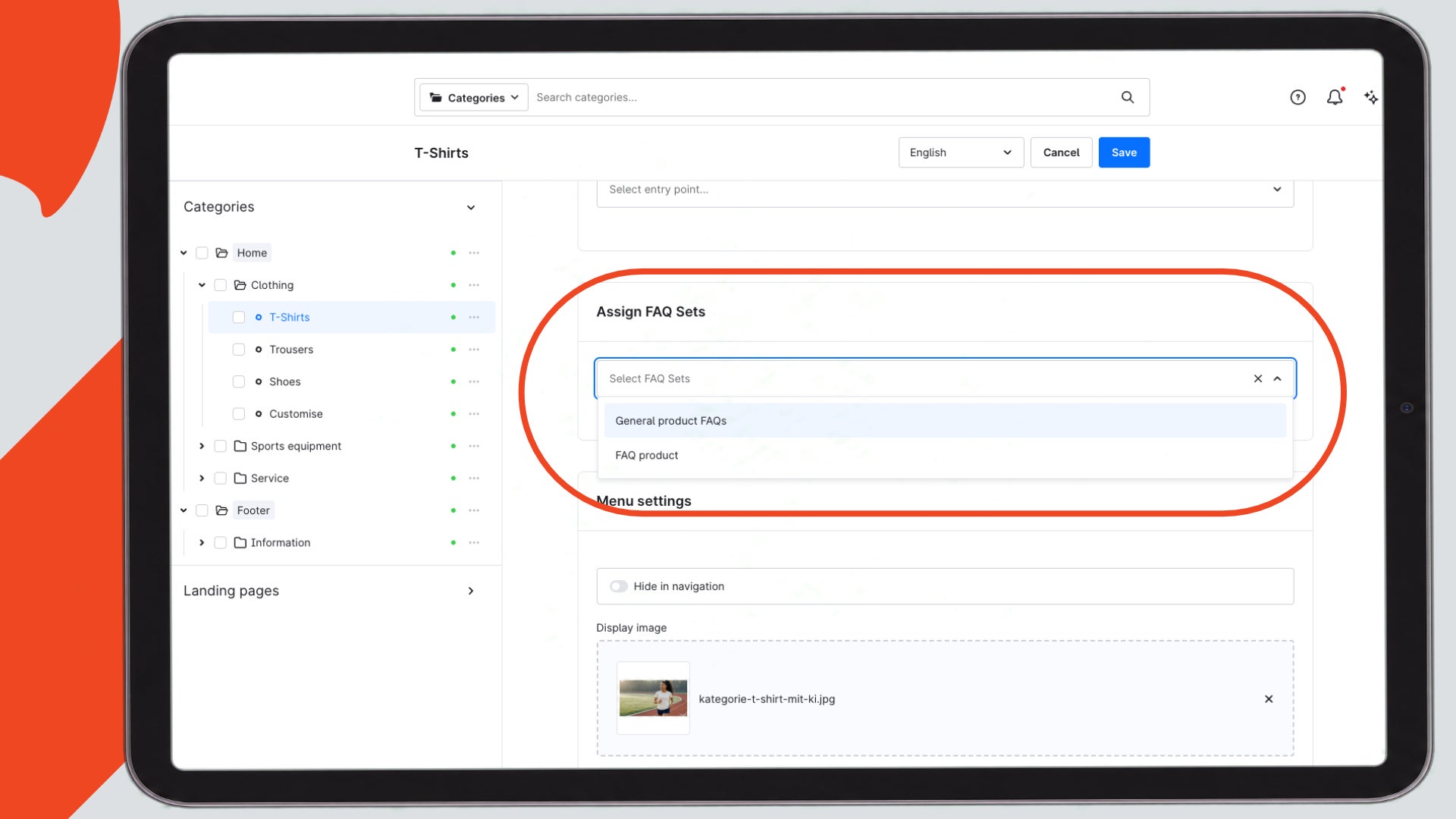Click the search magnifier icon
The width and height of the screenshot is (1456, 819).
[1128, 97]
